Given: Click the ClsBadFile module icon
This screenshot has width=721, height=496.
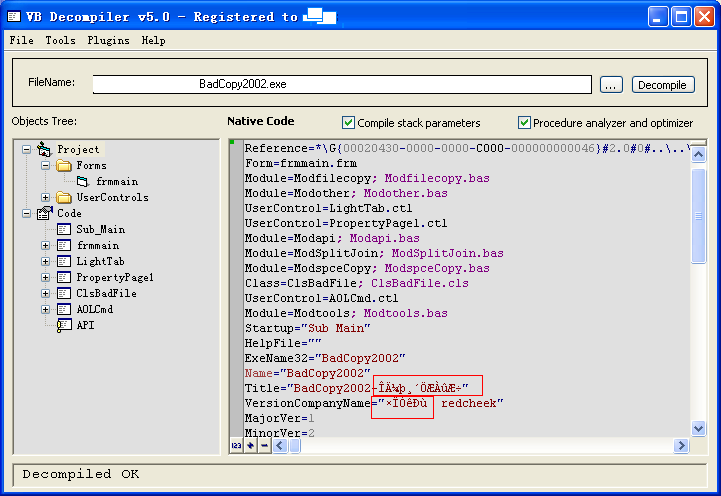Looking at the screenshot, I should [64, 293].
